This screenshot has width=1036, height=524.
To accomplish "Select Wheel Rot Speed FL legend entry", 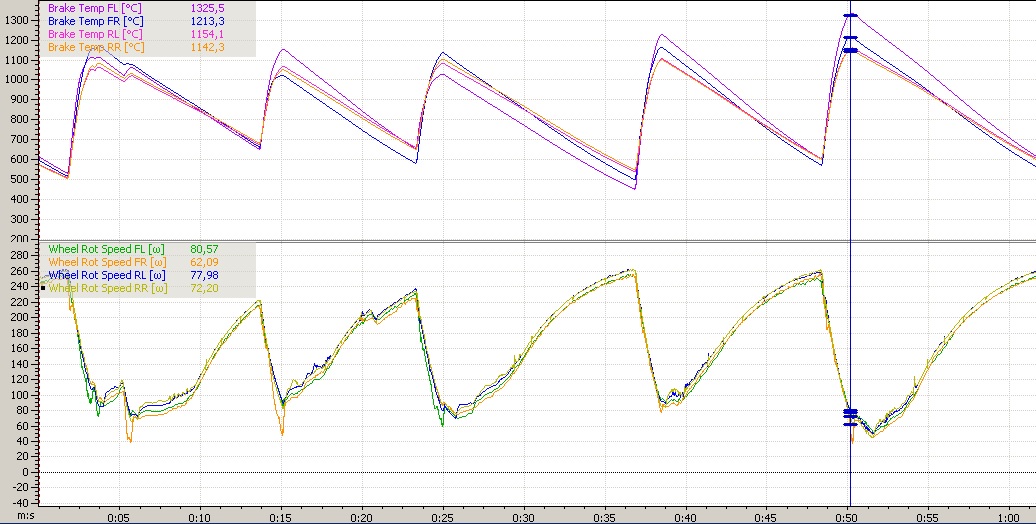I will tap(105, 249).
